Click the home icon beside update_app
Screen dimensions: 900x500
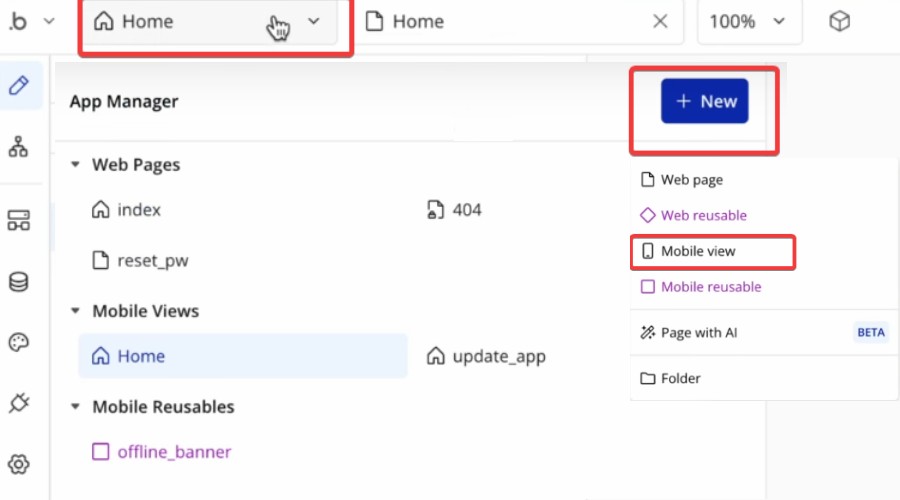tap(436, 356)
